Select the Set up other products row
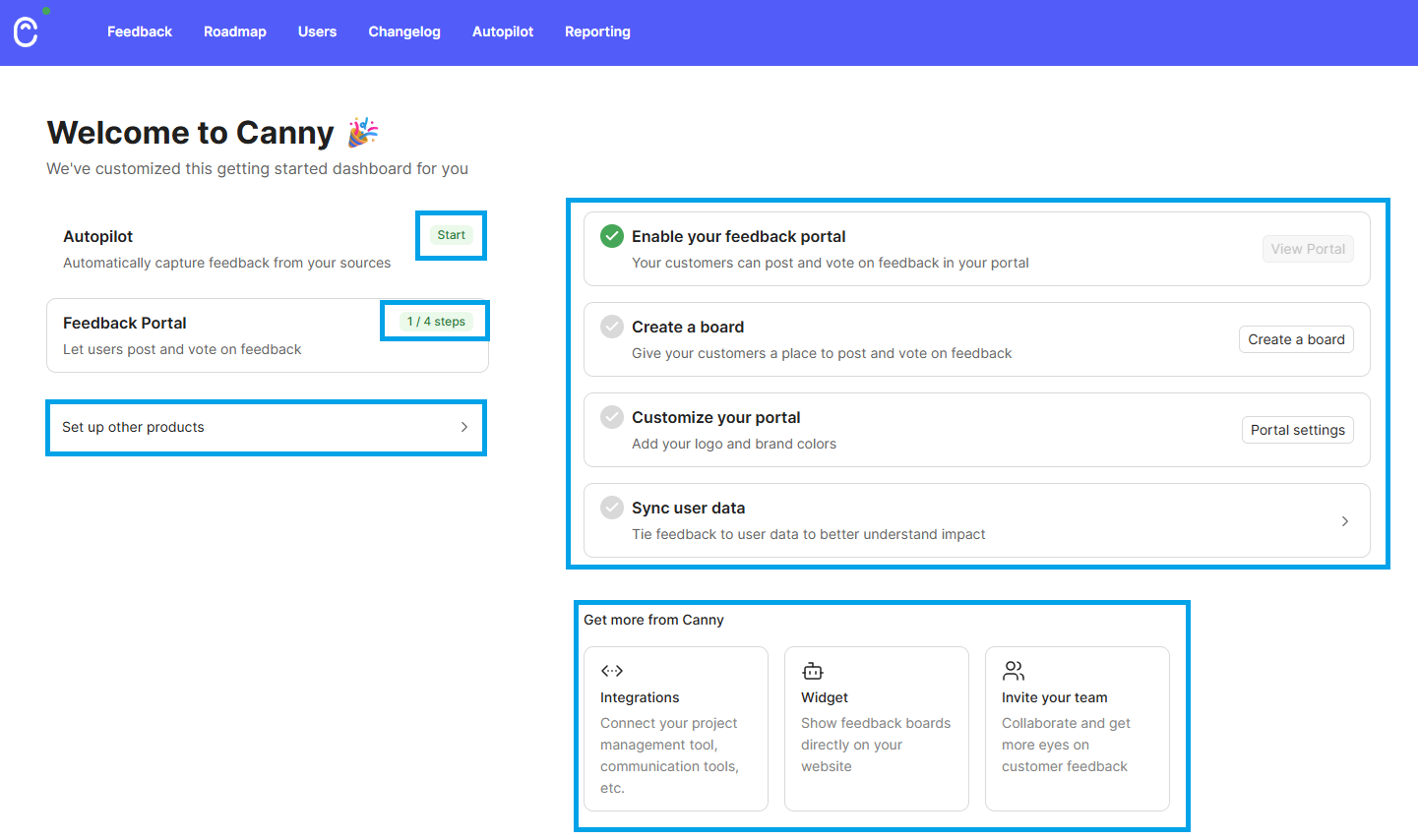1418x840 pixels. 266,427
